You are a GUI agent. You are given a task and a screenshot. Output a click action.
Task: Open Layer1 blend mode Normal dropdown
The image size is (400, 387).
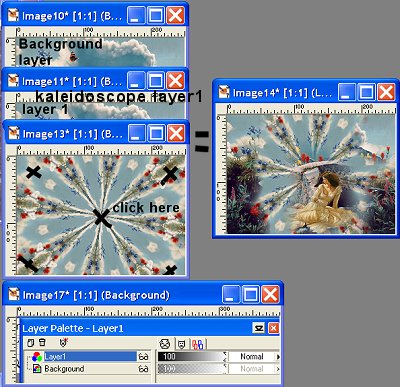(x=252, y=357)
